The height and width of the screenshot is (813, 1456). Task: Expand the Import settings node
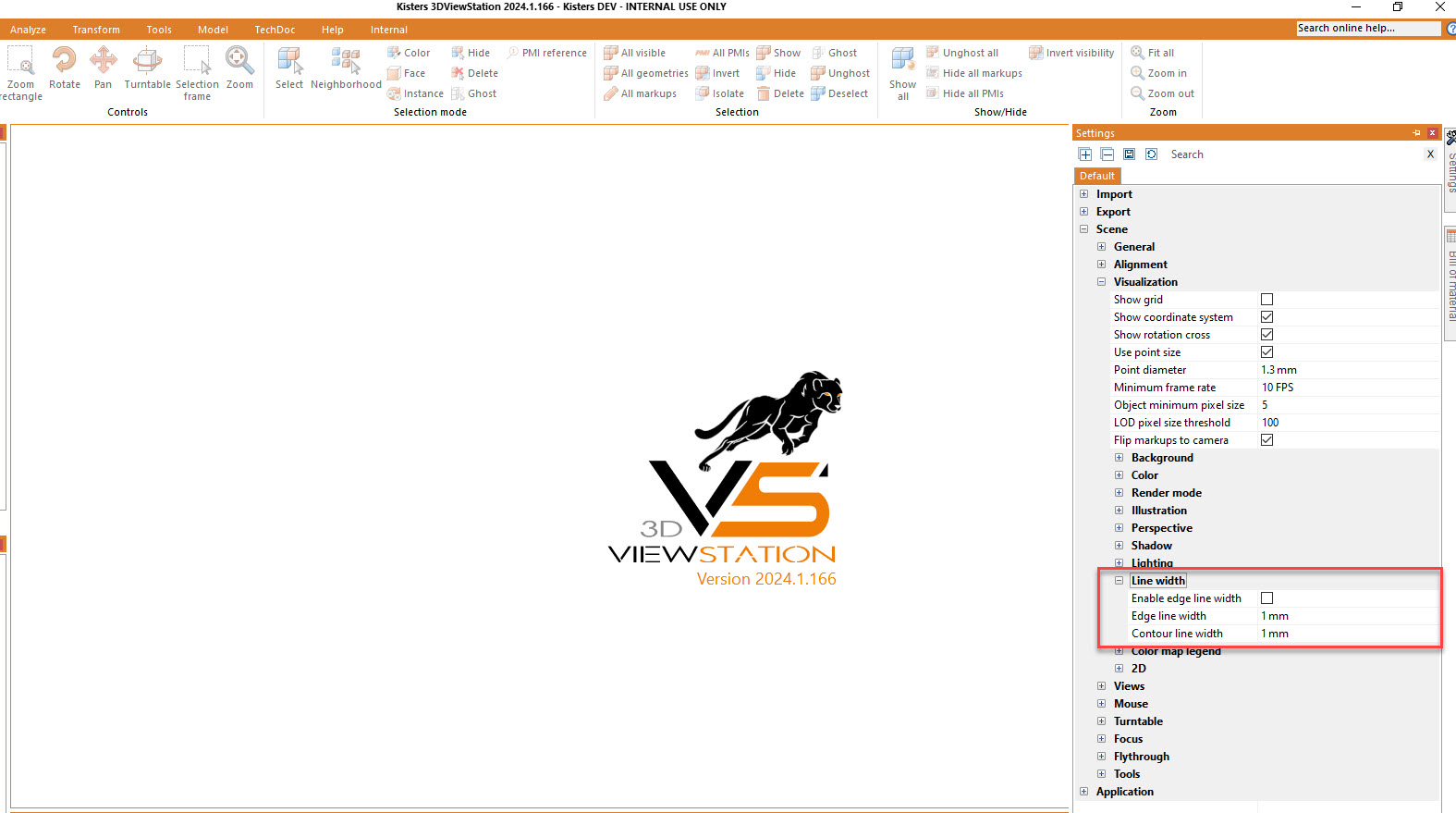pyautogui.click(x=1083, y=194)
